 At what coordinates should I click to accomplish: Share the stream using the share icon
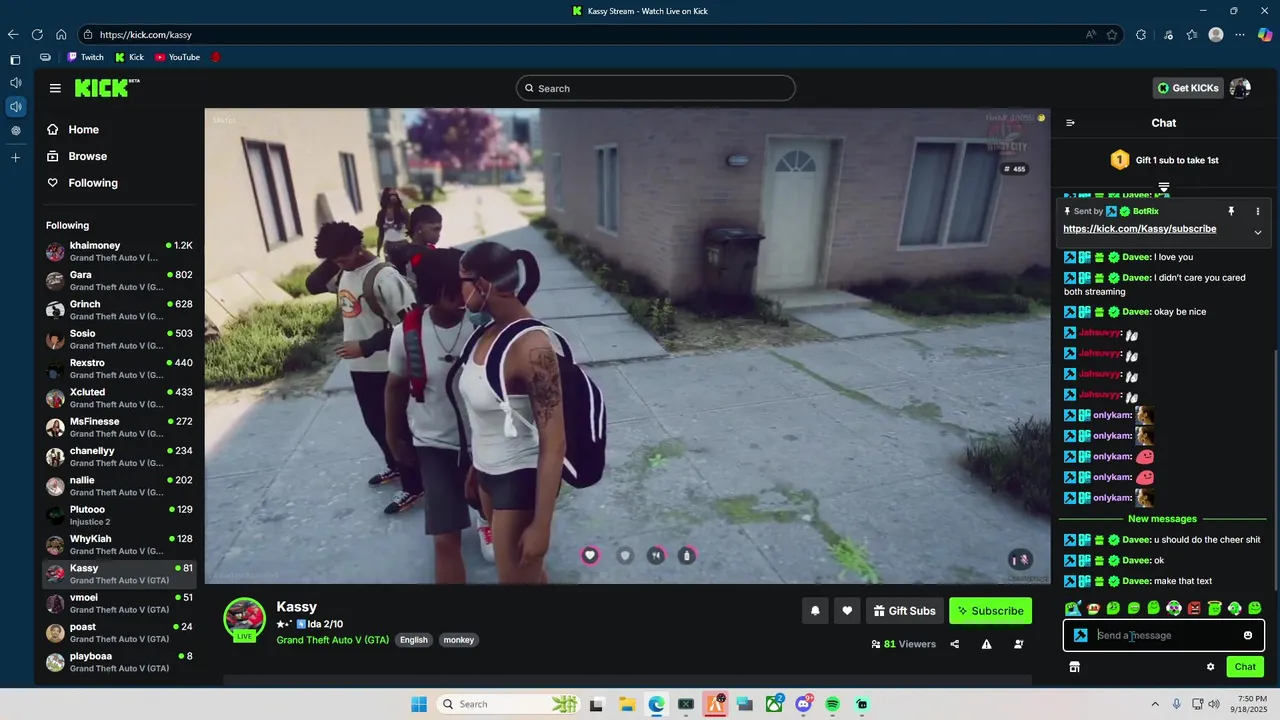coord(955,644)
